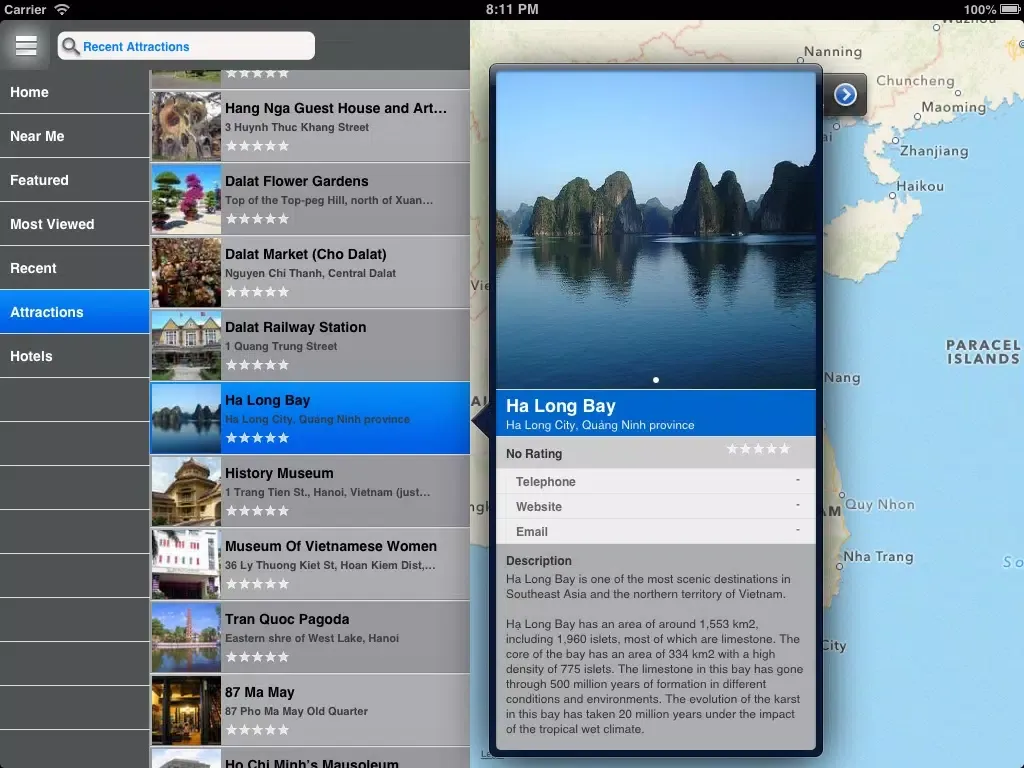Open Hang Nga Guest House thumbnail
The height and width of the screenshot is (768, 1024).
(186, 126)
